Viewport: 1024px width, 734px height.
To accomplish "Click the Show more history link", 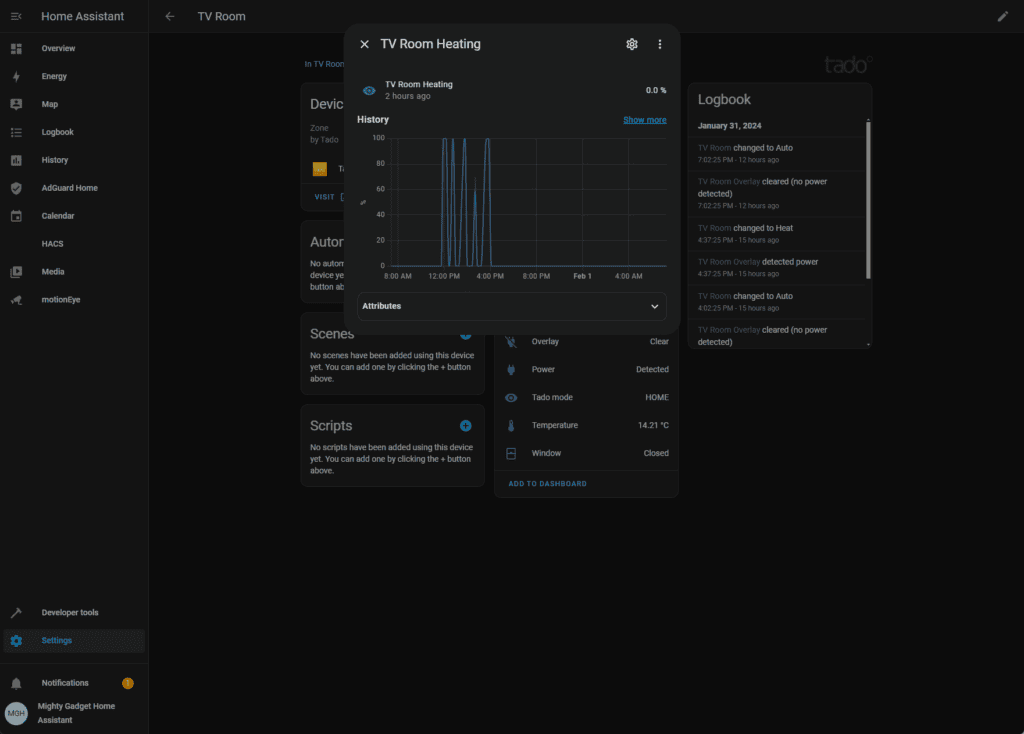I will pos(644,120).
